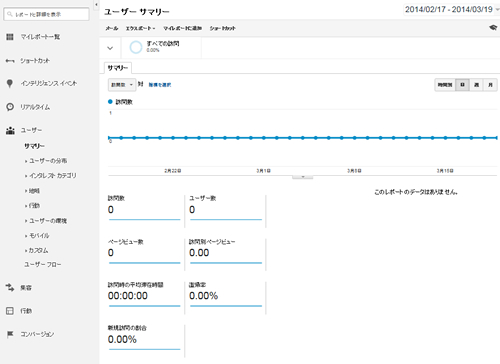Expand the 地域 submenu
Image resolution: width=500 pixels, height=364 pixels.
click(32, 191)
